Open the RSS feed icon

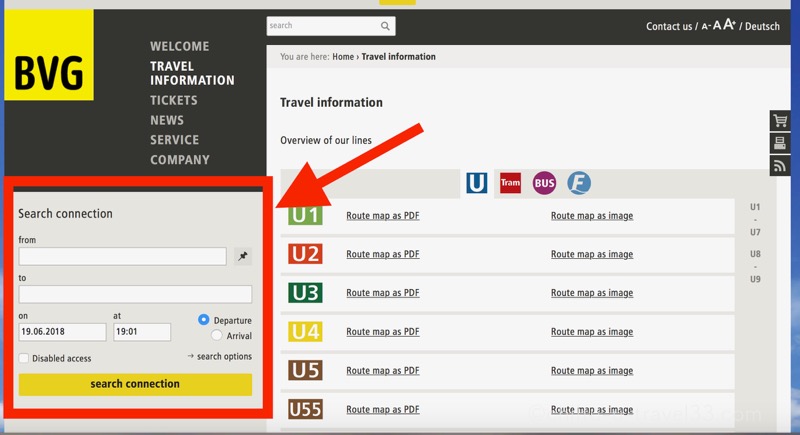(x=780, y=166)
